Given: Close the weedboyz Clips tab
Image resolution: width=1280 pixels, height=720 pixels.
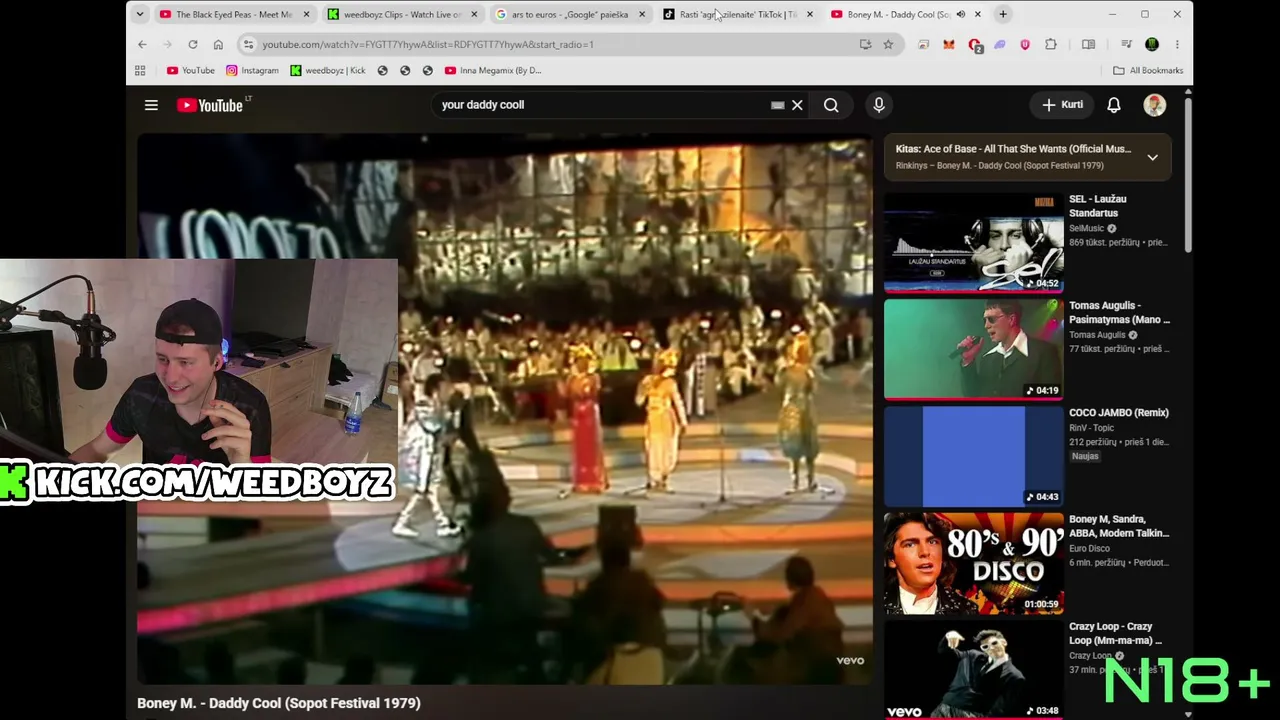Looking at the screenshot, I should tap(474, 14).
